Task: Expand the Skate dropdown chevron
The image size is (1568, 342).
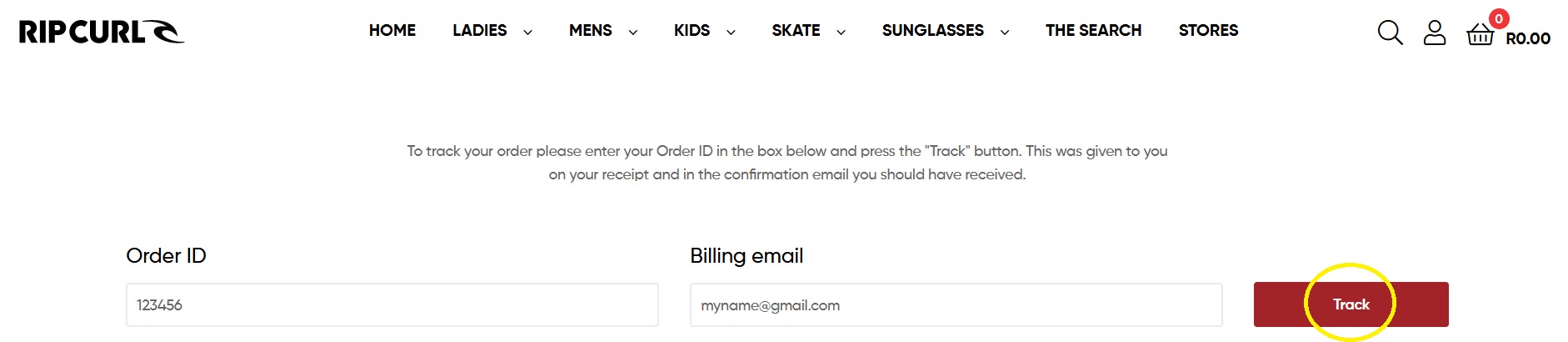Action: click(x=841, y=33)
